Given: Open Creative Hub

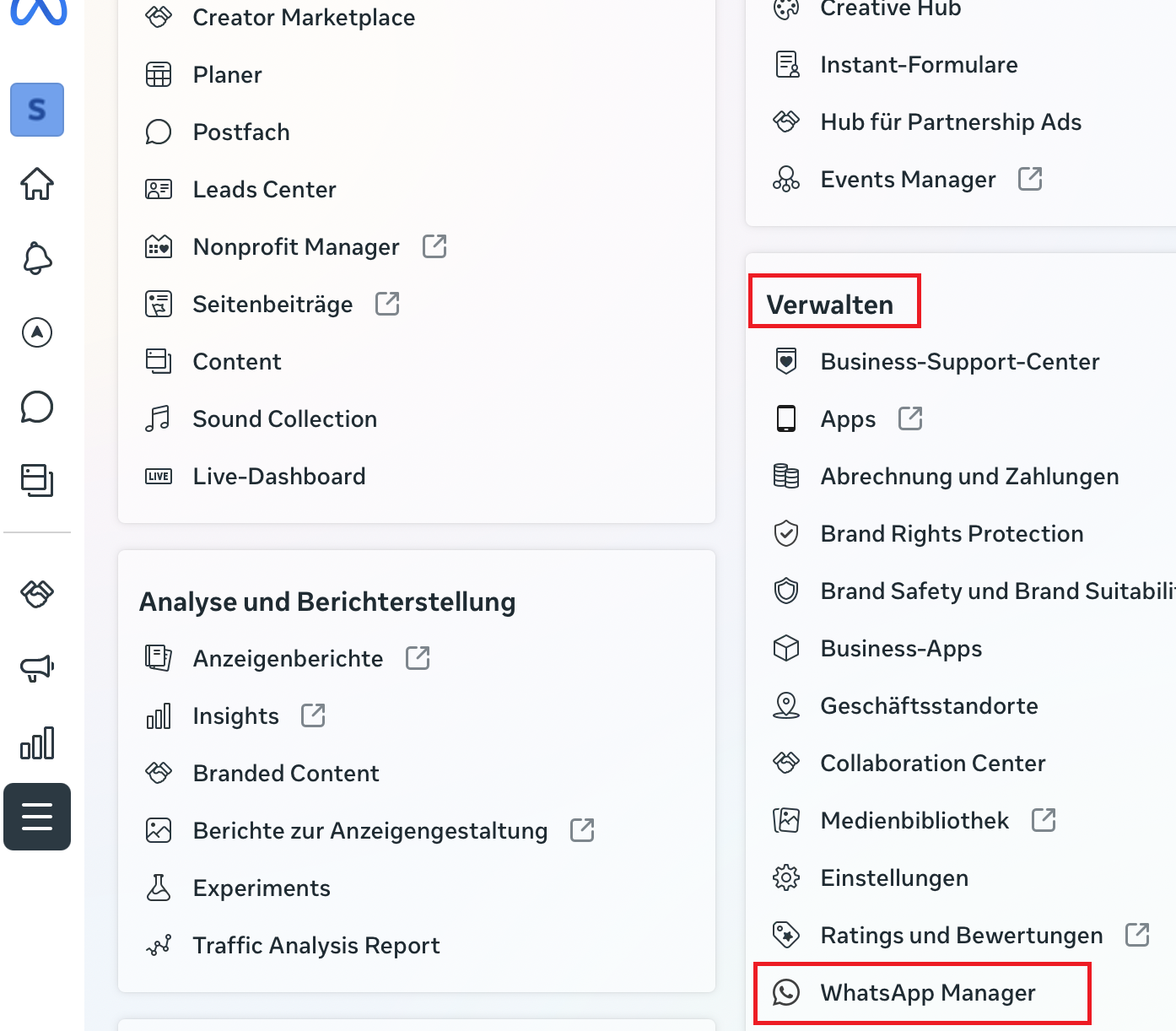Looking at the screenshot, I should (891, 8).
